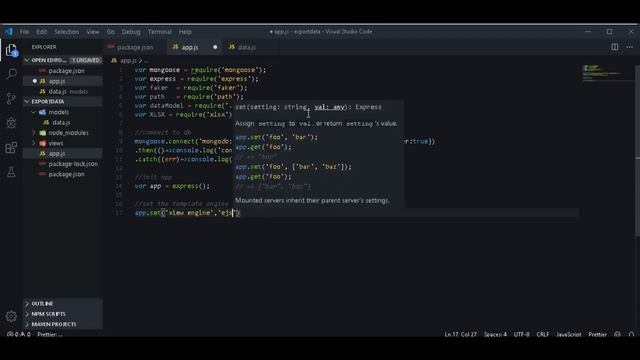The image size is (640, 360).
Task: Expand the views folder
Action: click(34, 143)
